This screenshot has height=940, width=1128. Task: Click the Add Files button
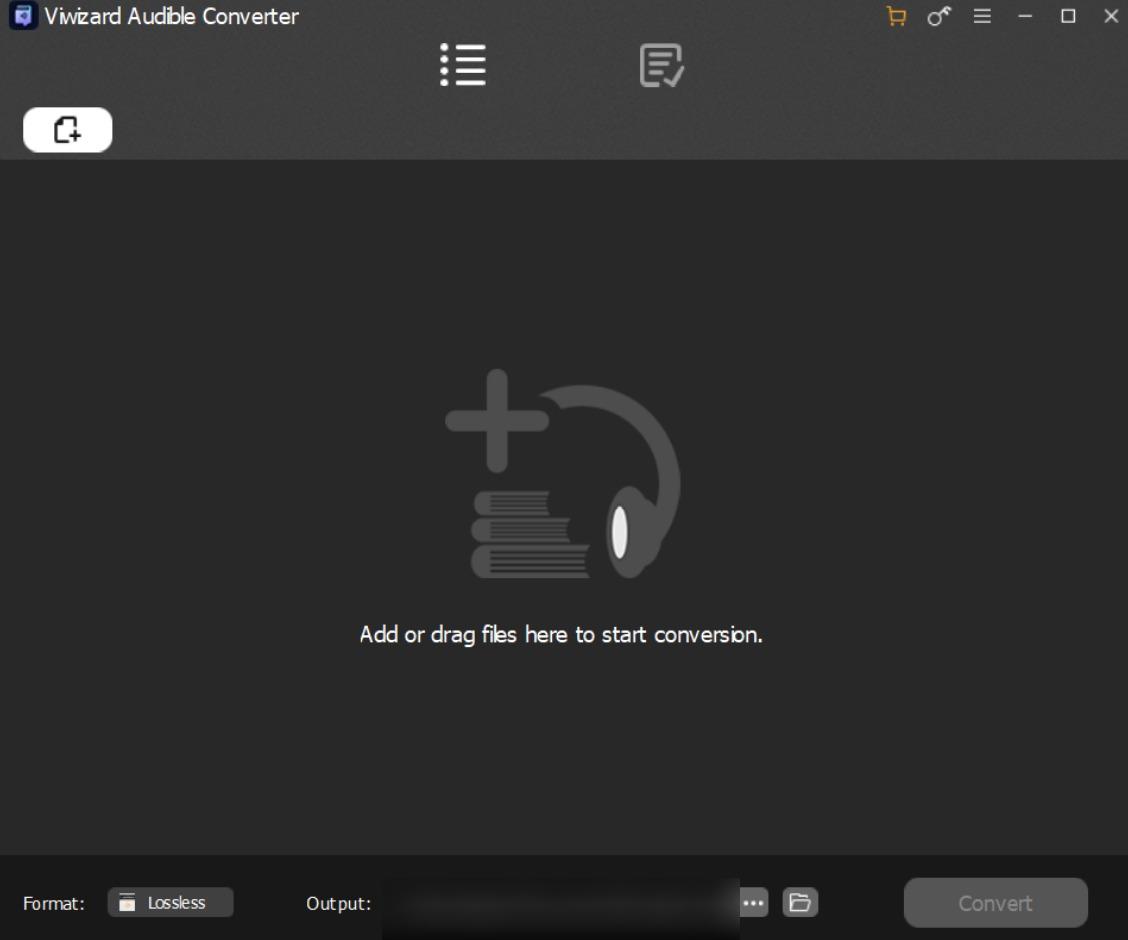[68, 129]
